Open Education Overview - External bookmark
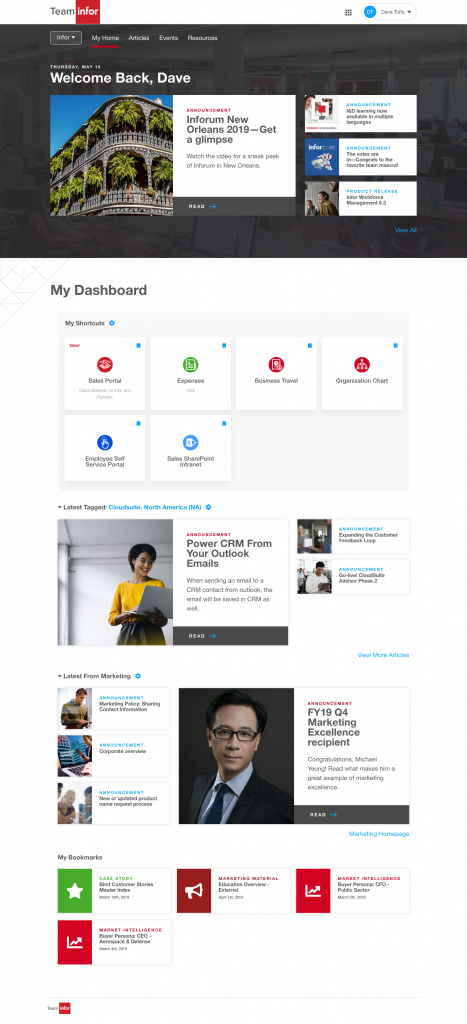 click(x=233, y=890)
